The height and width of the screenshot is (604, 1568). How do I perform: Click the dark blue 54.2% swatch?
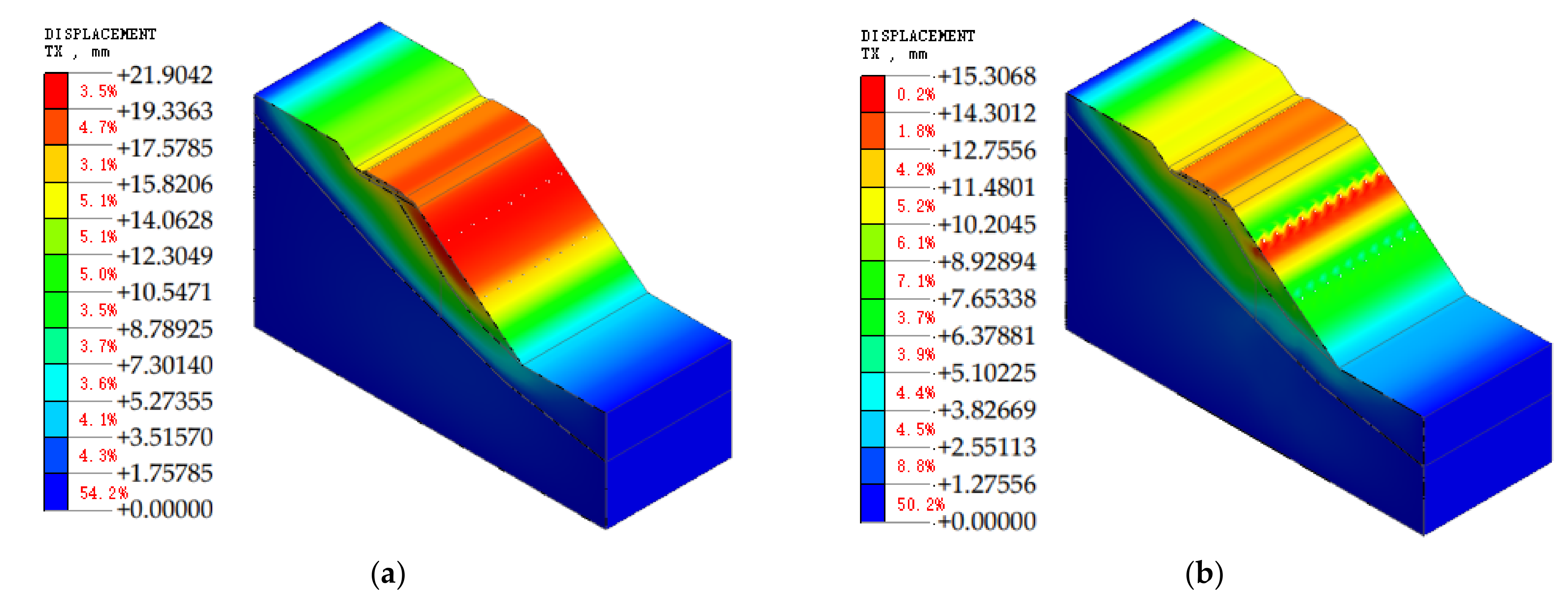(x=55, y=491)
